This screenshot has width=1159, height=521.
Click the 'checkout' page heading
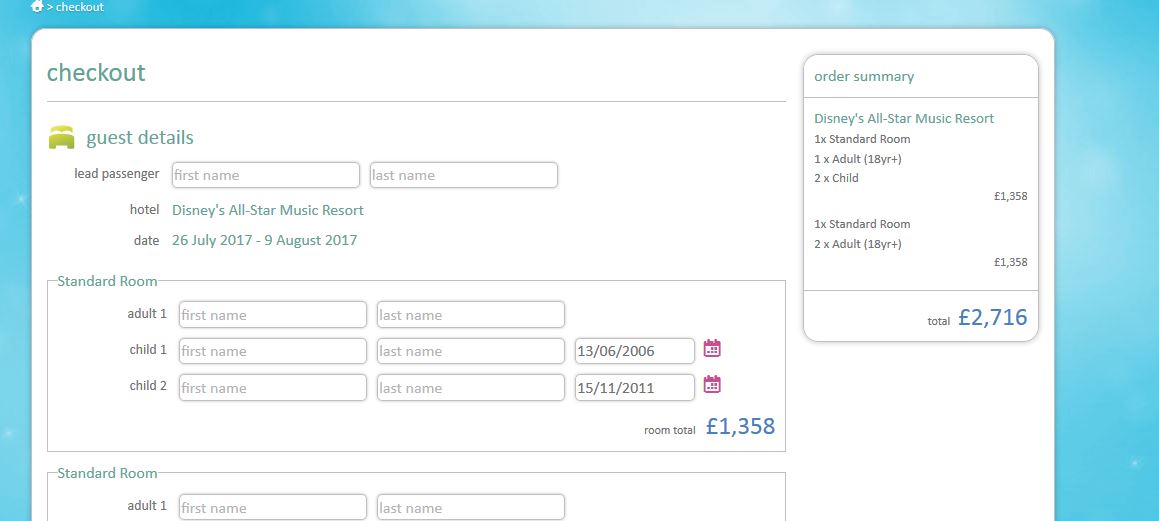coord(96,72)
